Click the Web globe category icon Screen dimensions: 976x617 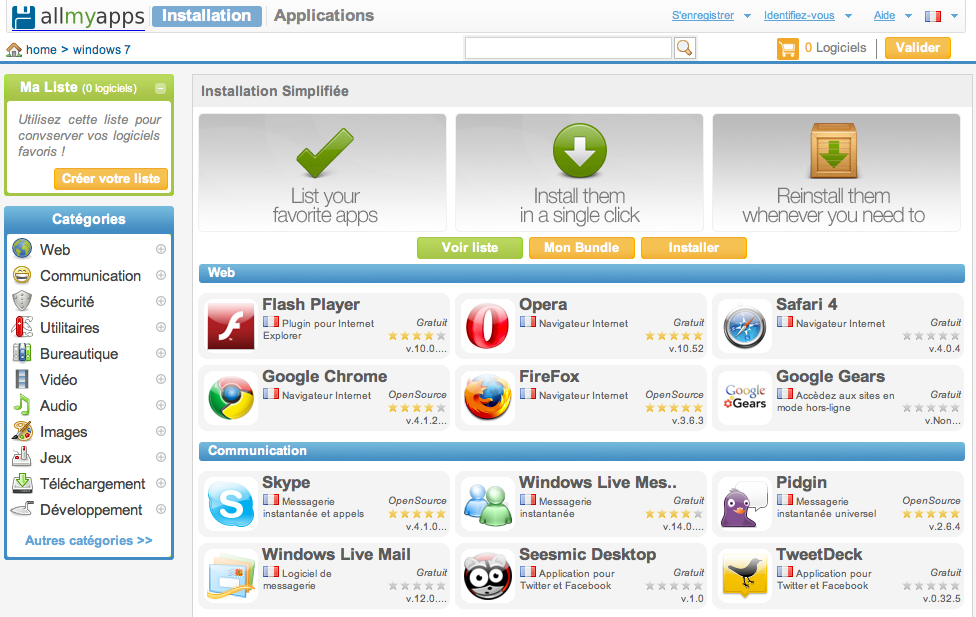coord(22,248)
